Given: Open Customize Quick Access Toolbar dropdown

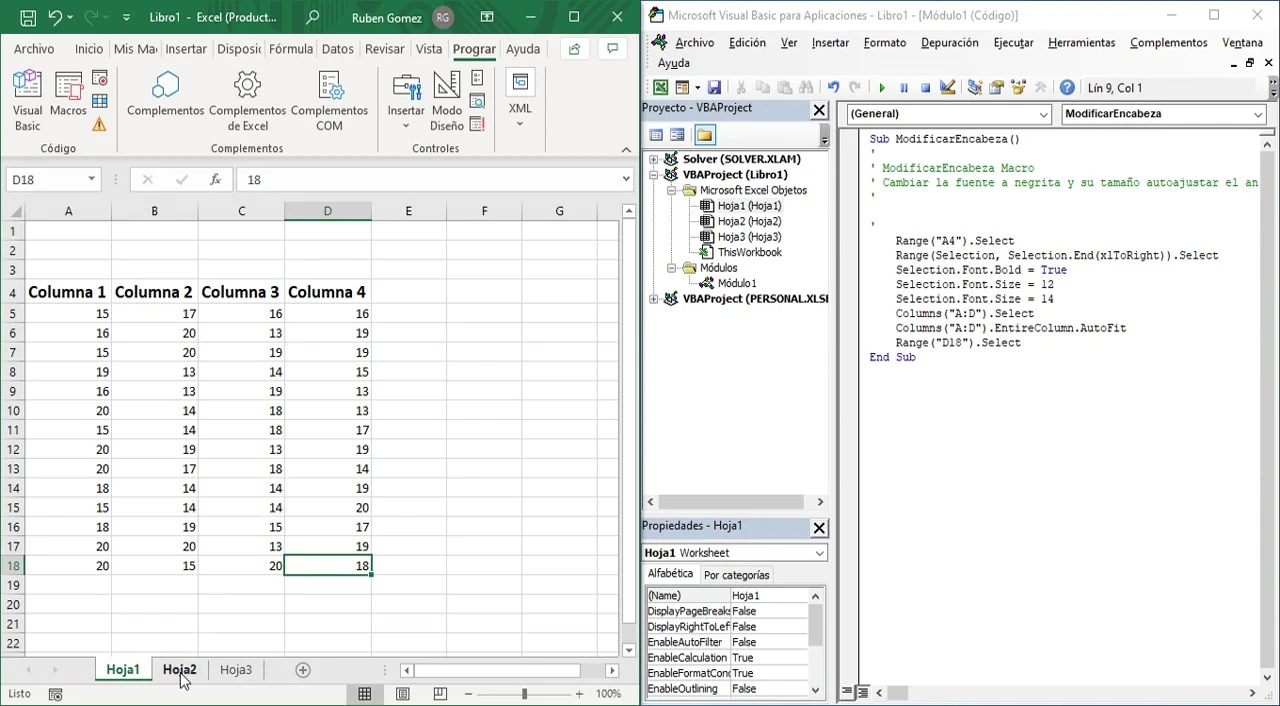Looking at the screenshot, I should click(126, 17).
